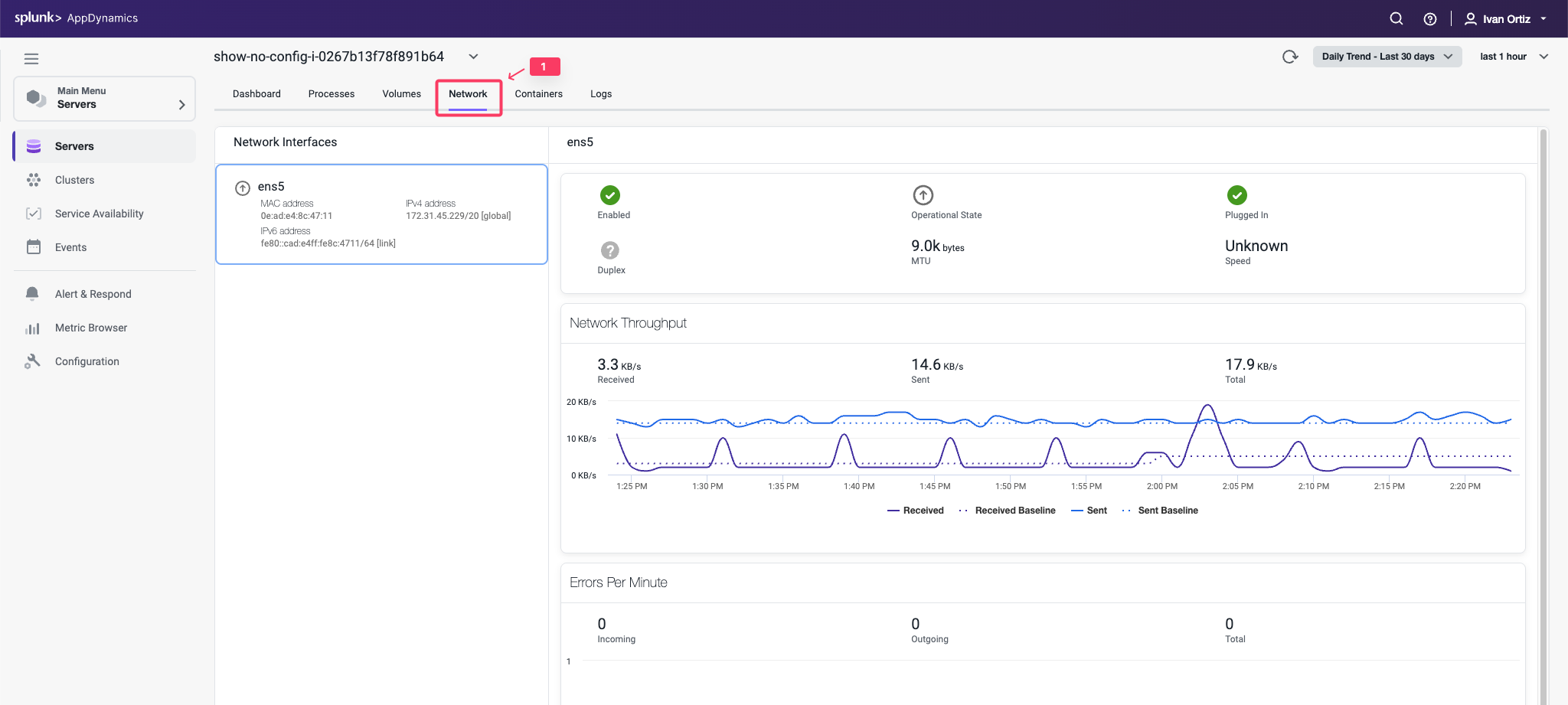Screen dimensions: 1568x705
Task: Refresh the page with the reload icon
Action: pyautogui.click(x=1291, y=56)
